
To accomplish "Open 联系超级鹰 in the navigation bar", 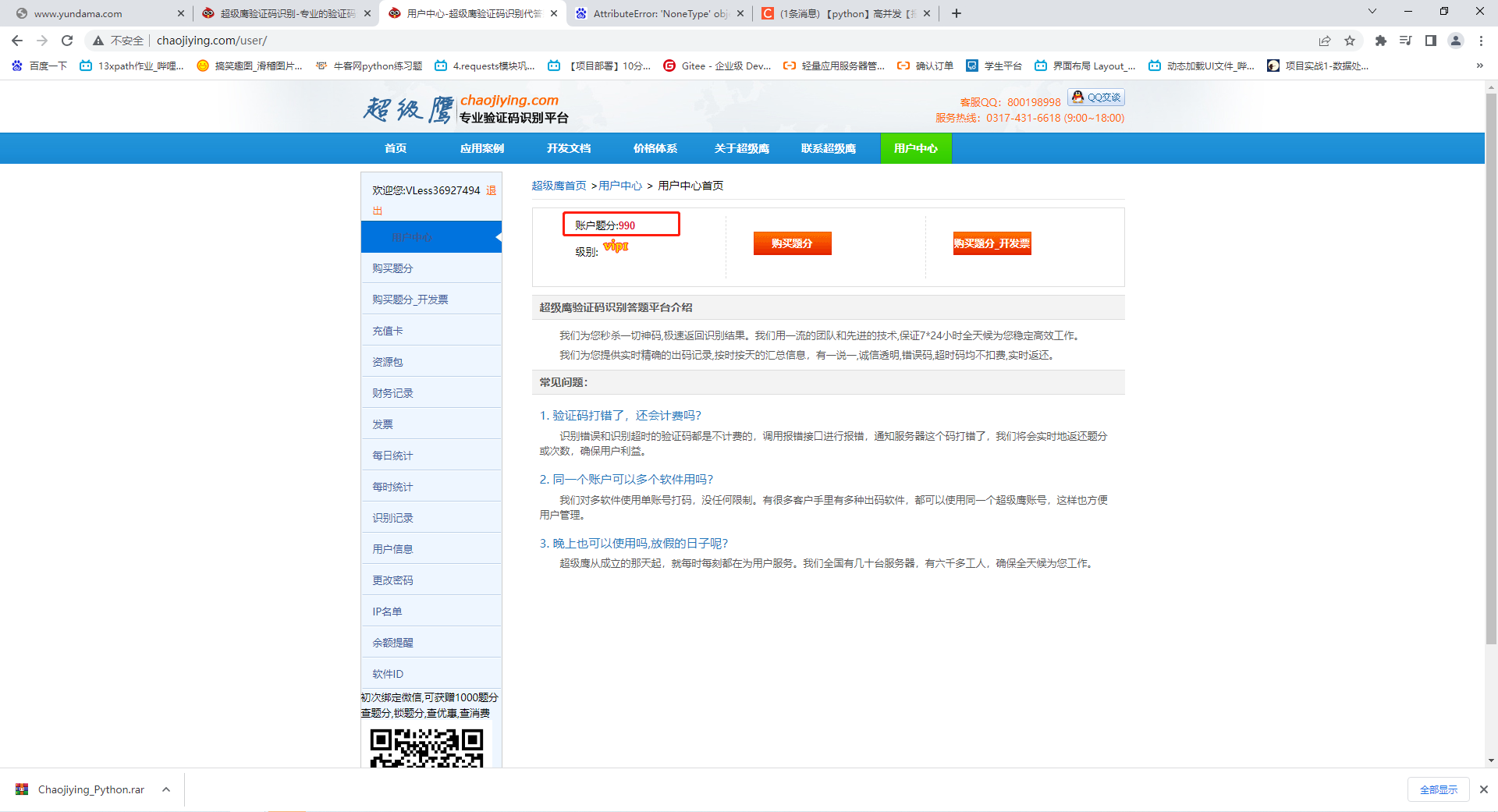I will tap(829, 148).
